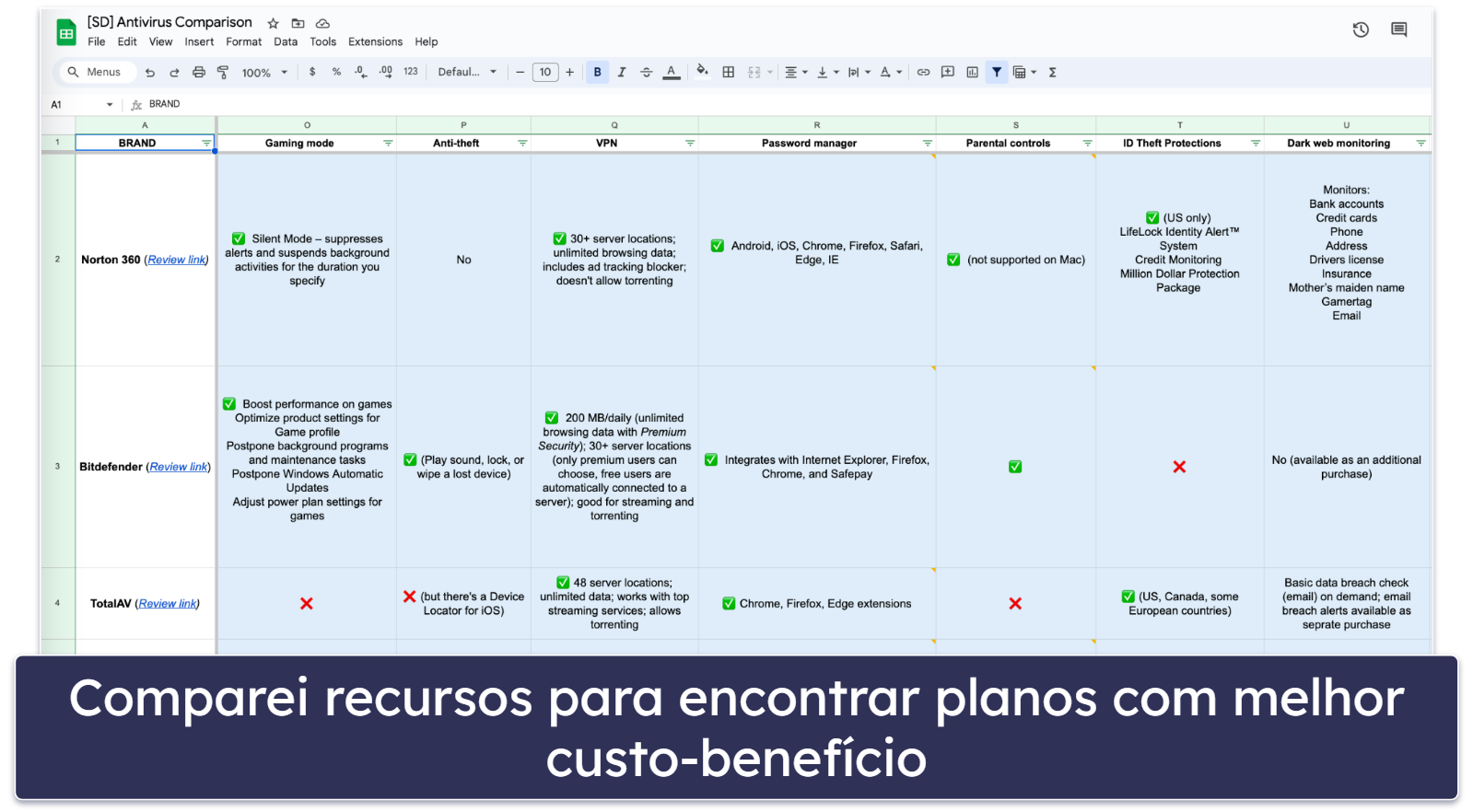The height and width of the screenshot is (812, 1473).
Task: Open filter views dropdown
Action: point(1024,72)
